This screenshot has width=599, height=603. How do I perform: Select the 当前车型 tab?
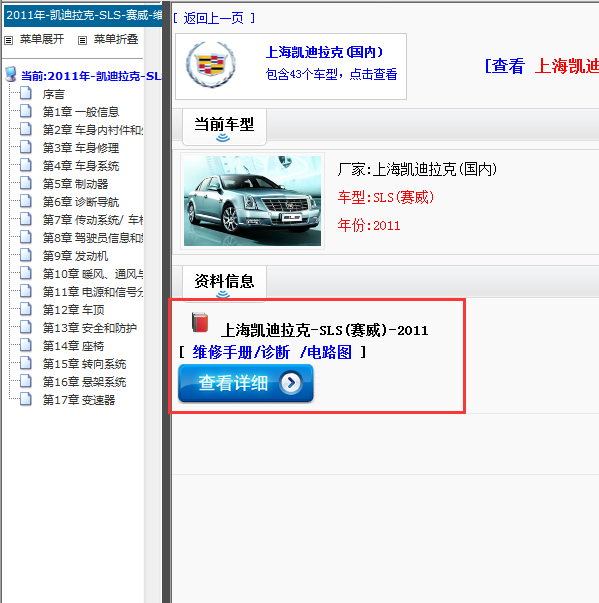(x=224, y=127)
